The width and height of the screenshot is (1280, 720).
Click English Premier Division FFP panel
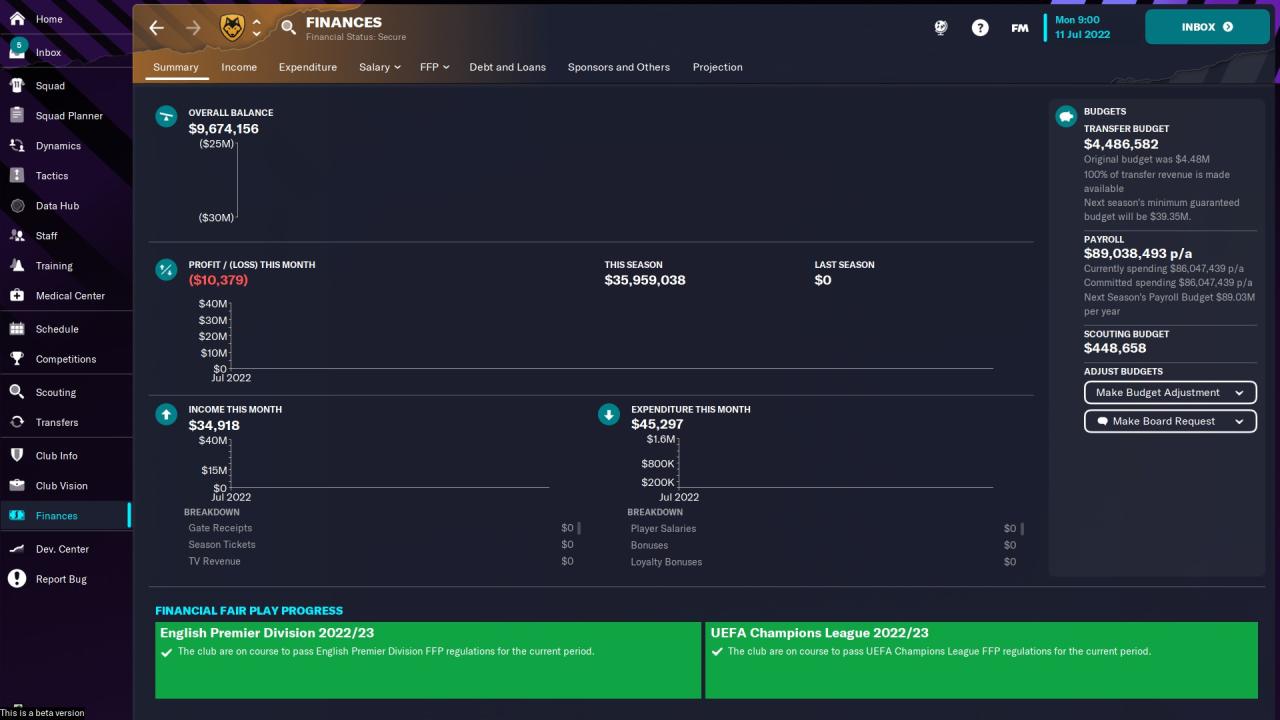click(x=428, y=660)
